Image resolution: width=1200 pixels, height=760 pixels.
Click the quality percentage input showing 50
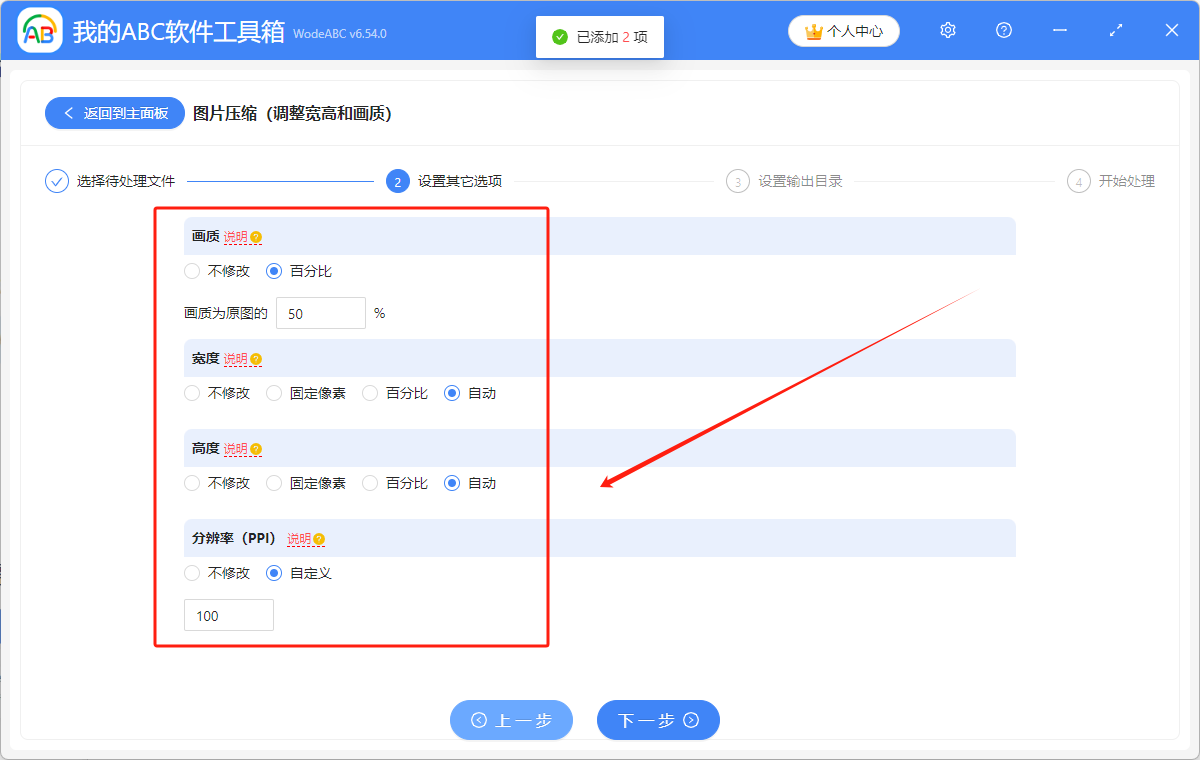click(320, 312)
